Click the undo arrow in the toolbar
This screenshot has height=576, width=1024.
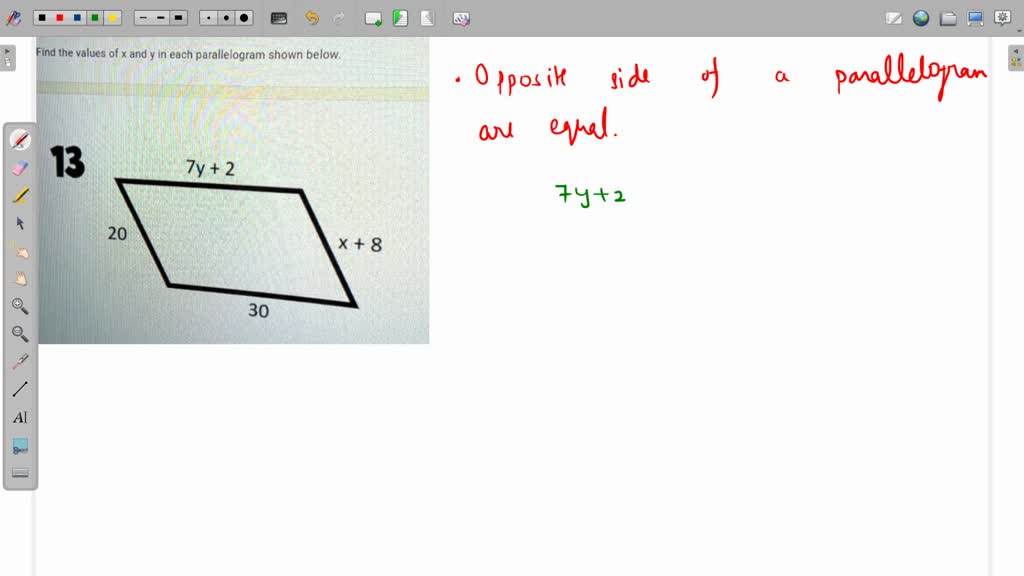[313, 17]
